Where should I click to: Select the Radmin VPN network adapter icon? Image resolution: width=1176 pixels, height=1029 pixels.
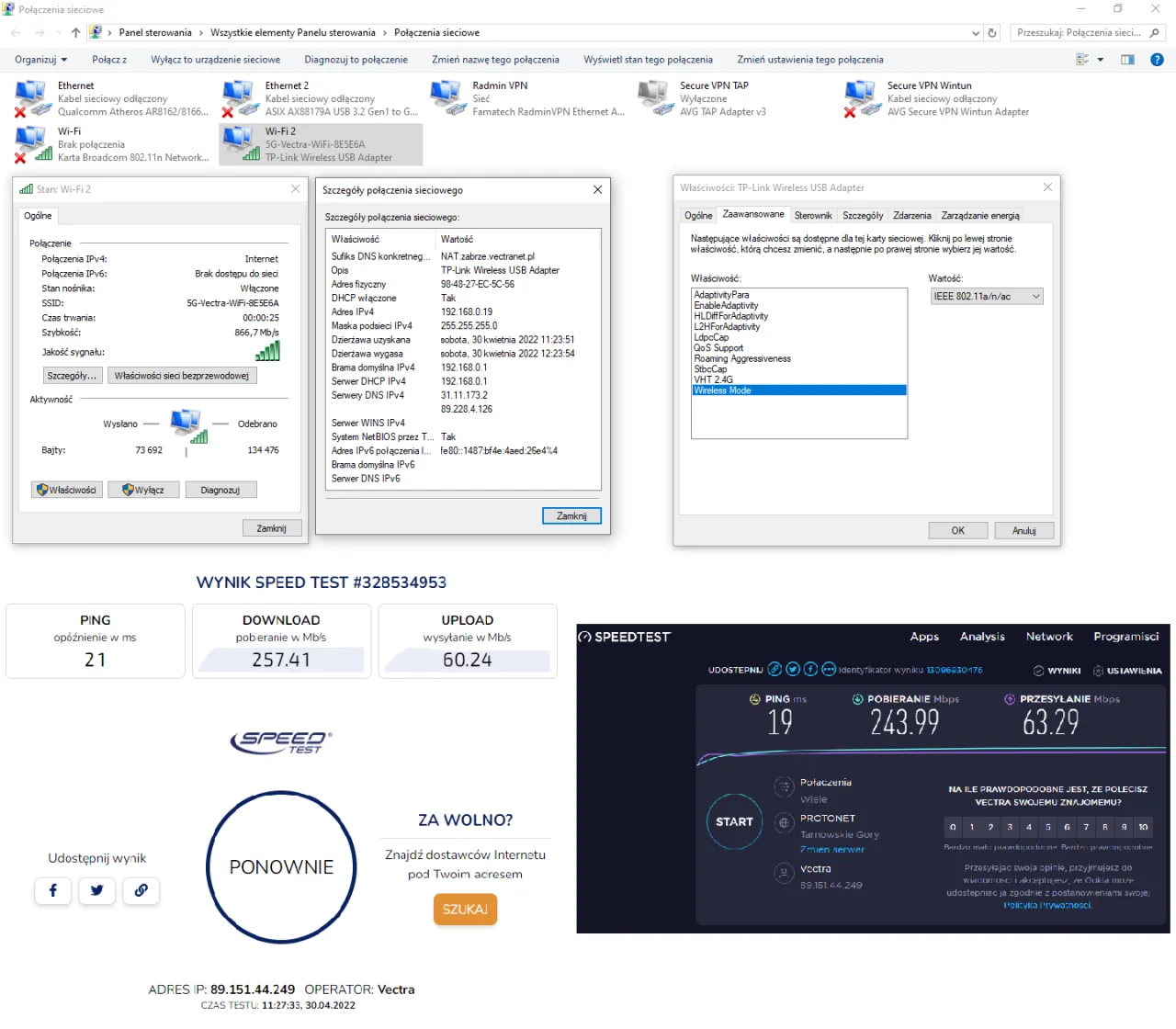click(447, 97)
